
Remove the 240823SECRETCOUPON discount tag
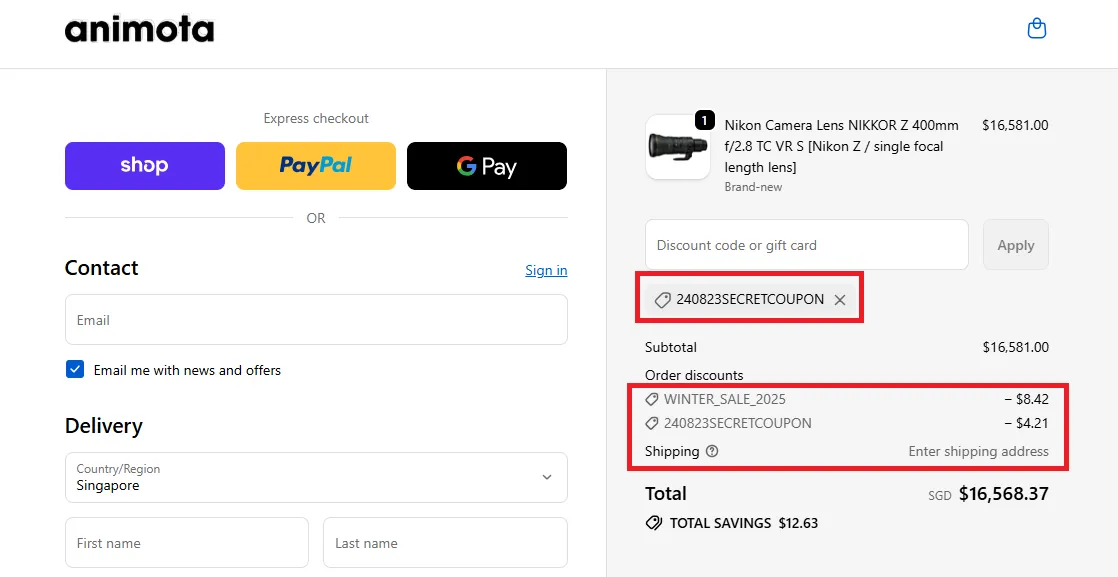[840, 300]
